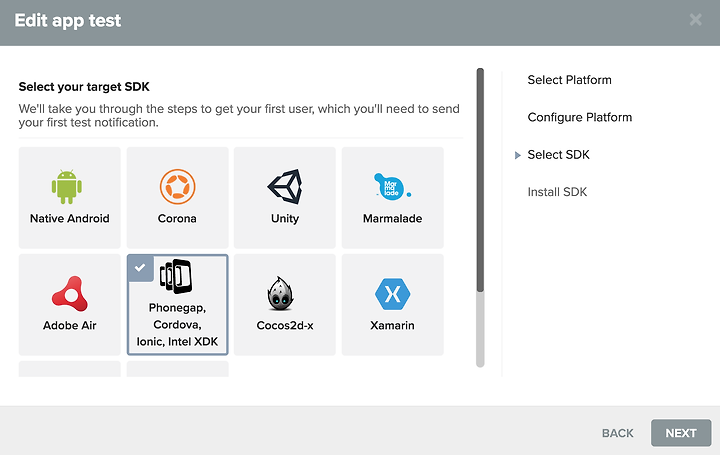The width and height of the screenshot is (720, 455).
Task: Go to the Select Platform step
Action: click(x=569, y=80)
